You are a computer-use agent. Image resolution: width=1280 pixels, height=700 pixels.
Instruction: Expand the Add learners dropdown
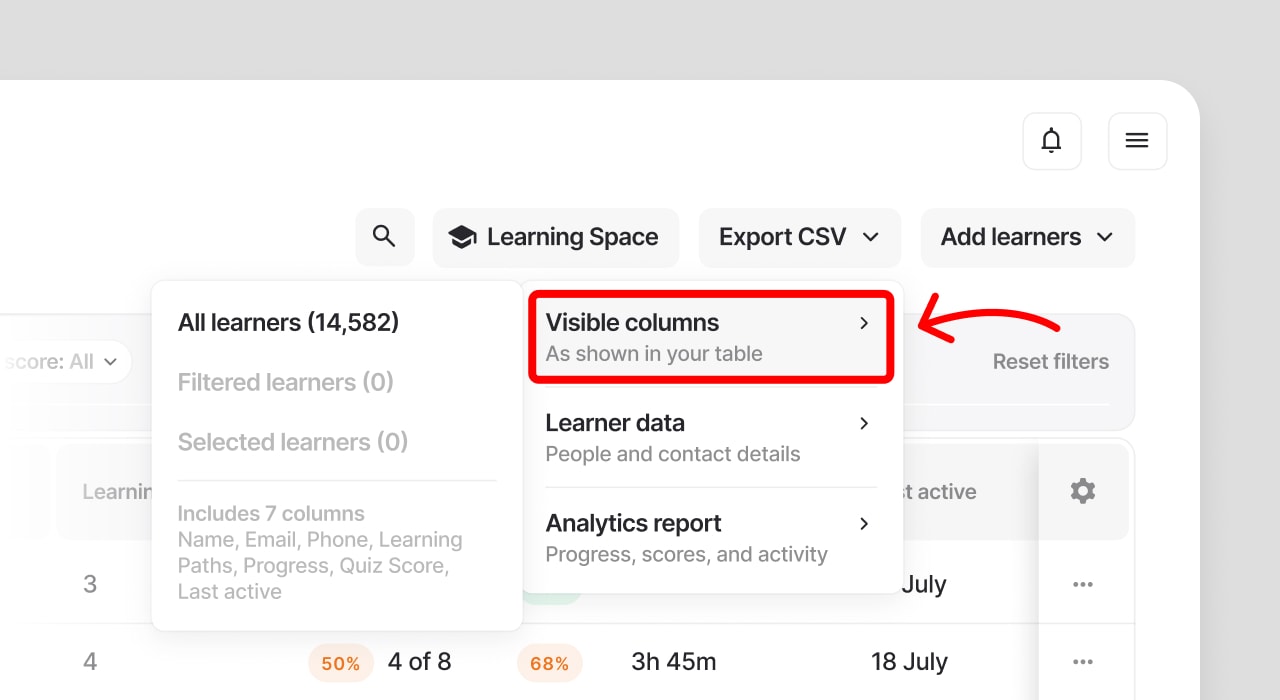pyautogui.click(x=1027, y=237)
